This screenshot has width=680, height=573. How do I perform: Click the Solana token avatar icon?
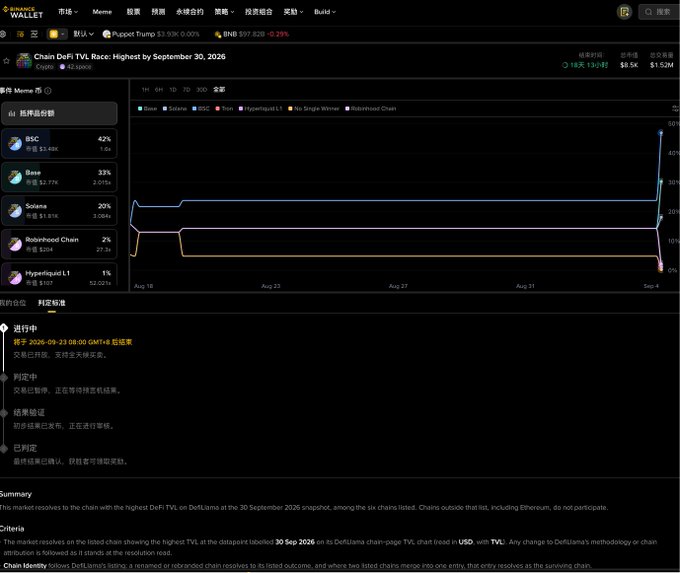coord(15,210)
